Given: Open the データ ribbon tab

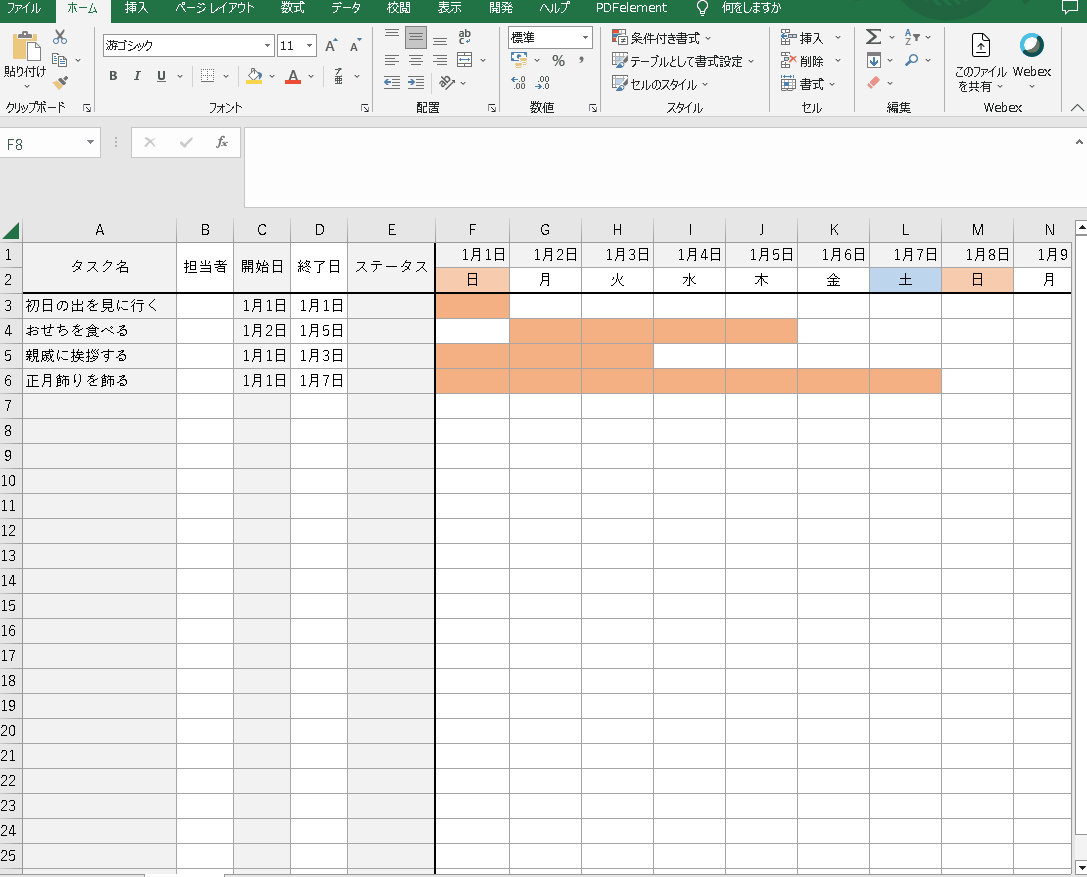Looking at the screenshot, I should (346, 8).
